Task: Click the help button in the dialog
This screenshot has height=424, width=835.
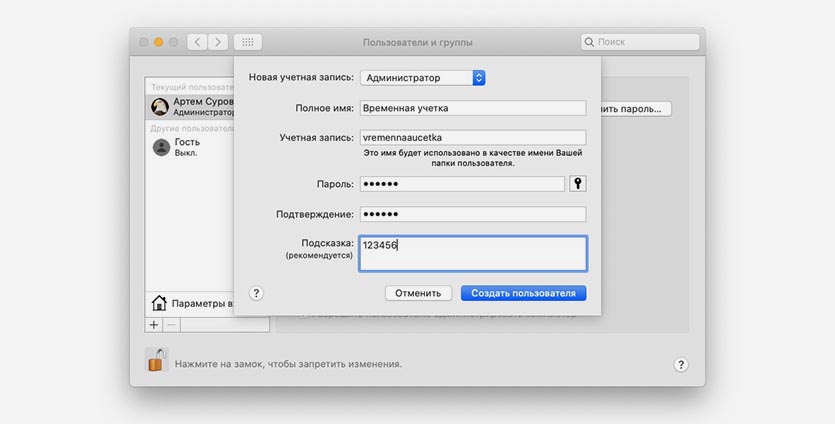Action: pos(256,293)
